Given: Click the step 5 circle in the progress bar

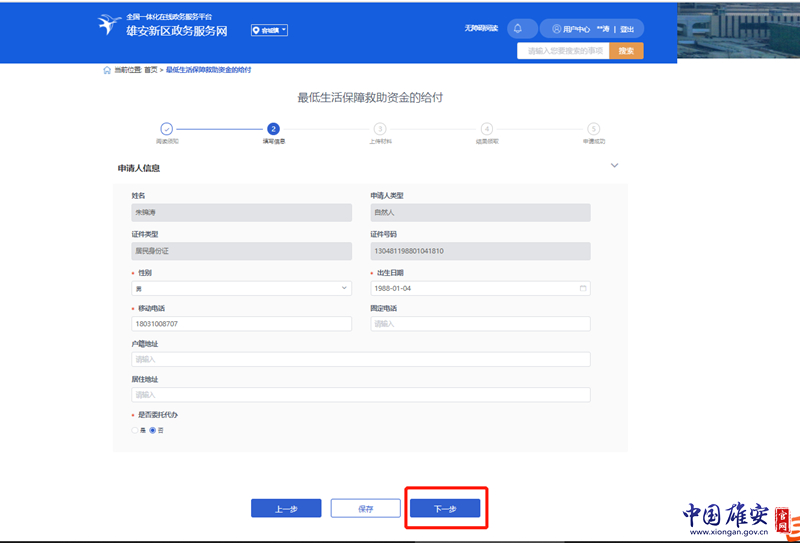Looking at the screenshot, I should 593,129.
